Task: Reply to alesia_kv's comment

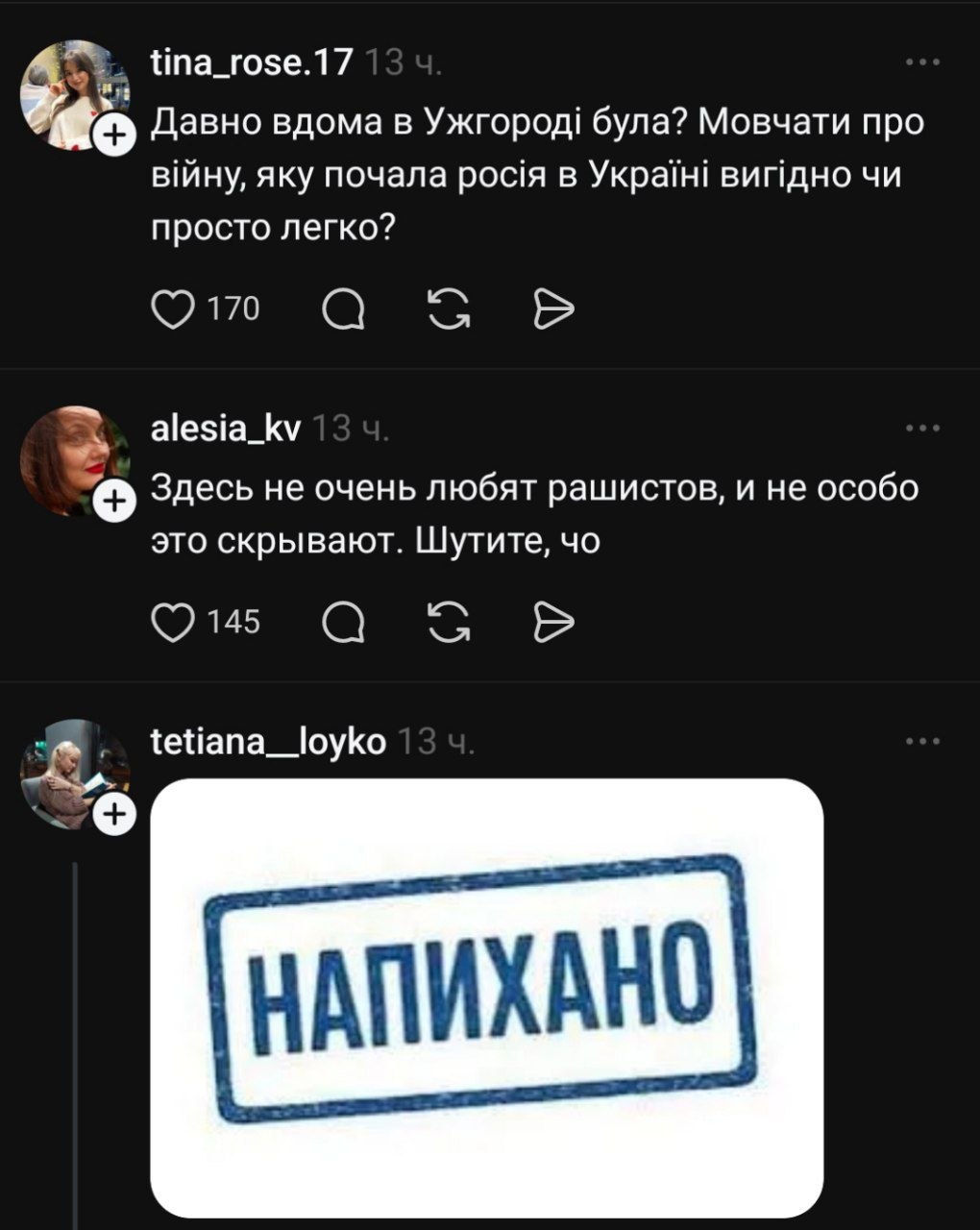Action: click(x=343, y=623)
